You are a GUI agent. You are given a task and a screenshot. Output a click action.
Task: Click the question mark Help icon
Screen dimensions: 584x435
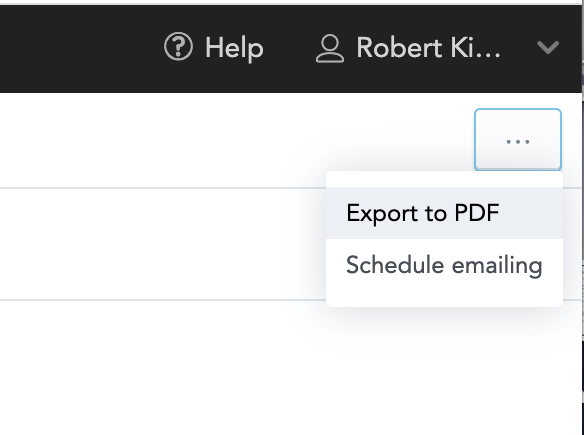click(178, 47)
